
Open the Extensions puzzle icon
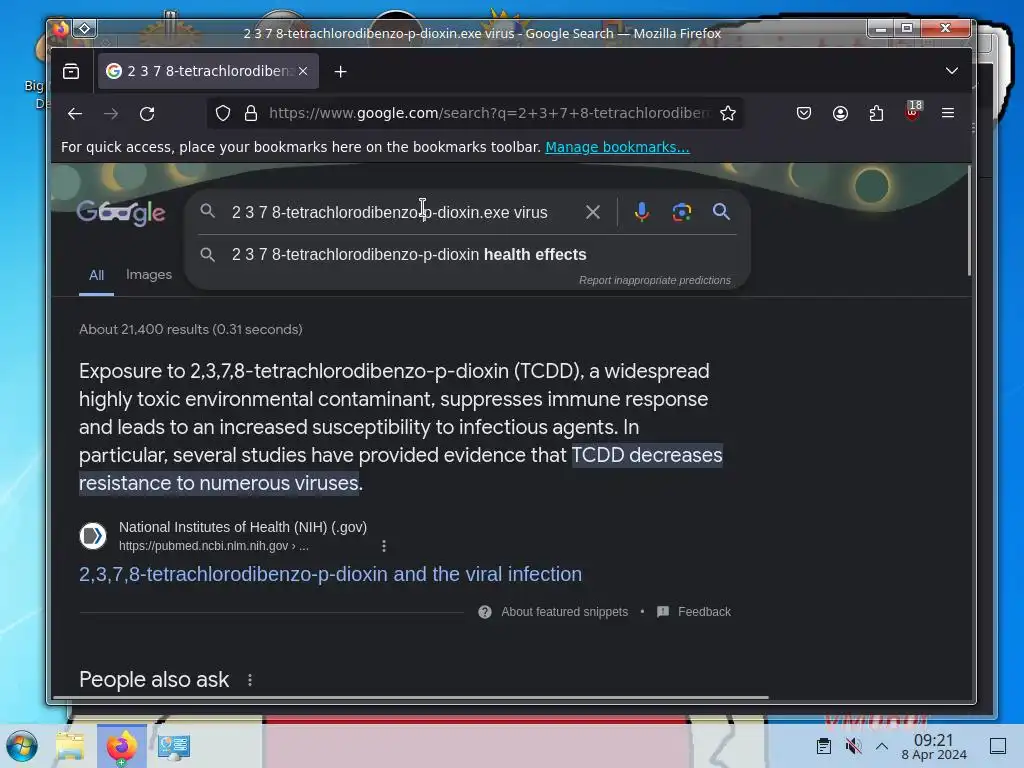coord(876,113)
